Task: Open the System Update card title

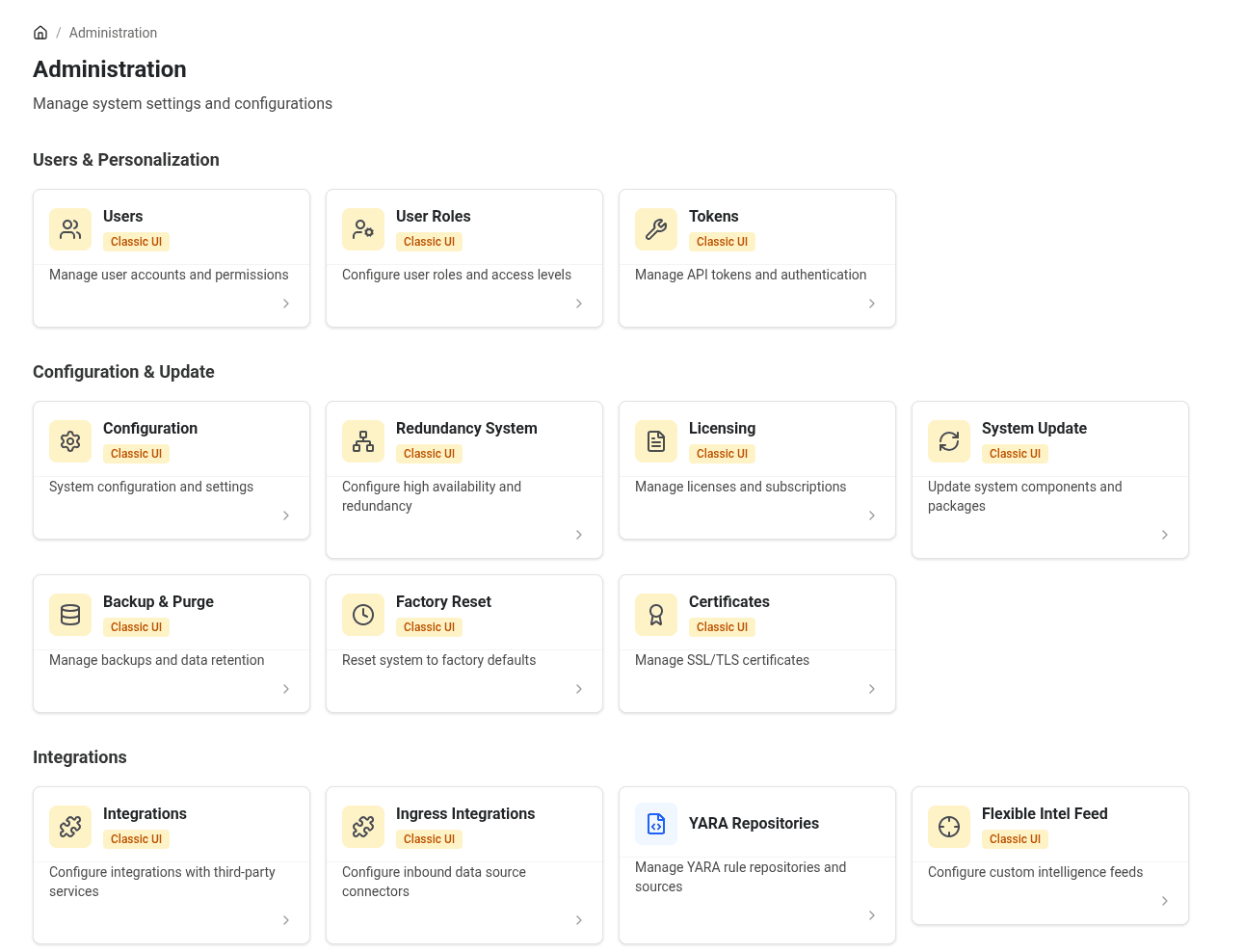Action: [x=1034, y=429]
